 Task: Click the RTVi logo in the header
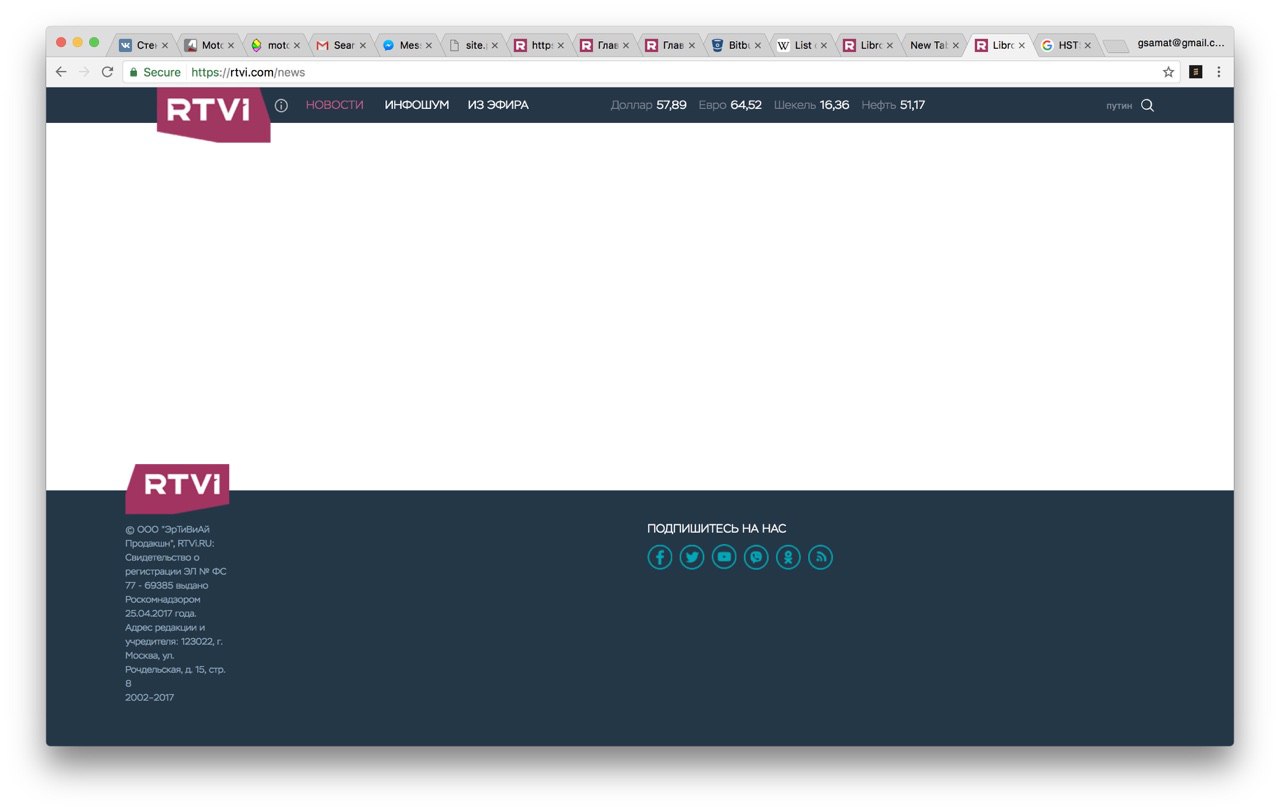pos(213,113)
